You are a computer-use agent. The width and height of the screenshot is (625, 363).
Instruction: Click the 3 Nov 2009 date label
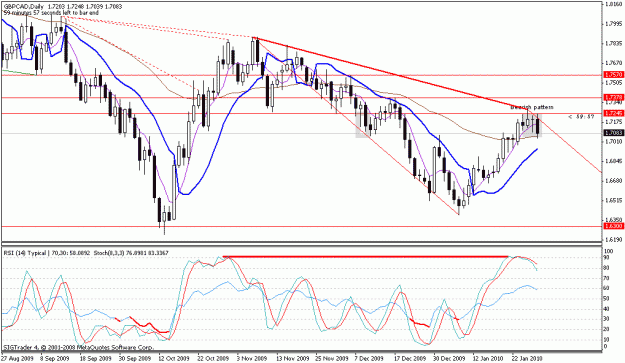pyautogui.click(x=252, y=358)
